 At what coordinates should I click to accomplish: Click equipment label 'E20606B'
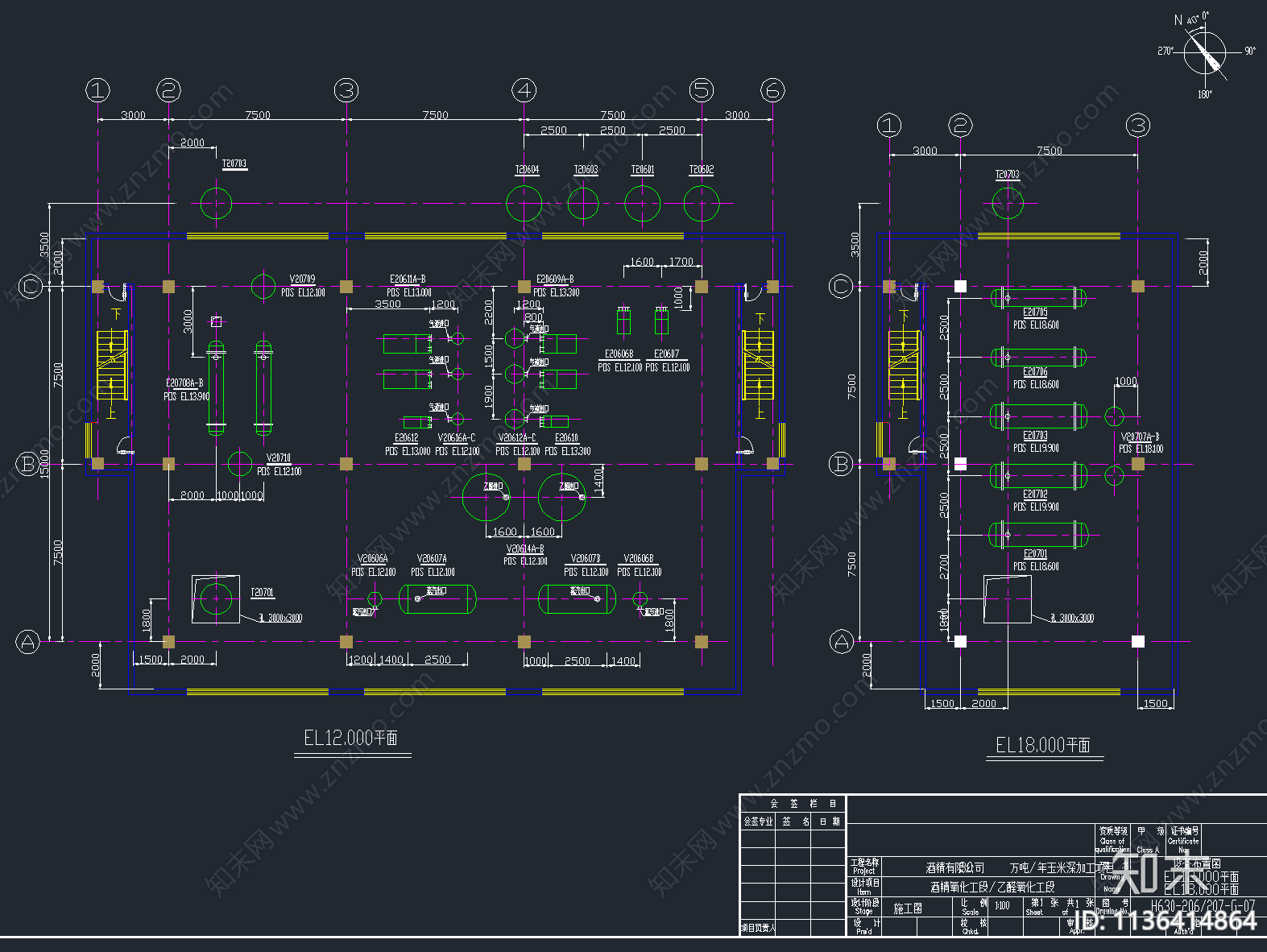pos(619,354)
